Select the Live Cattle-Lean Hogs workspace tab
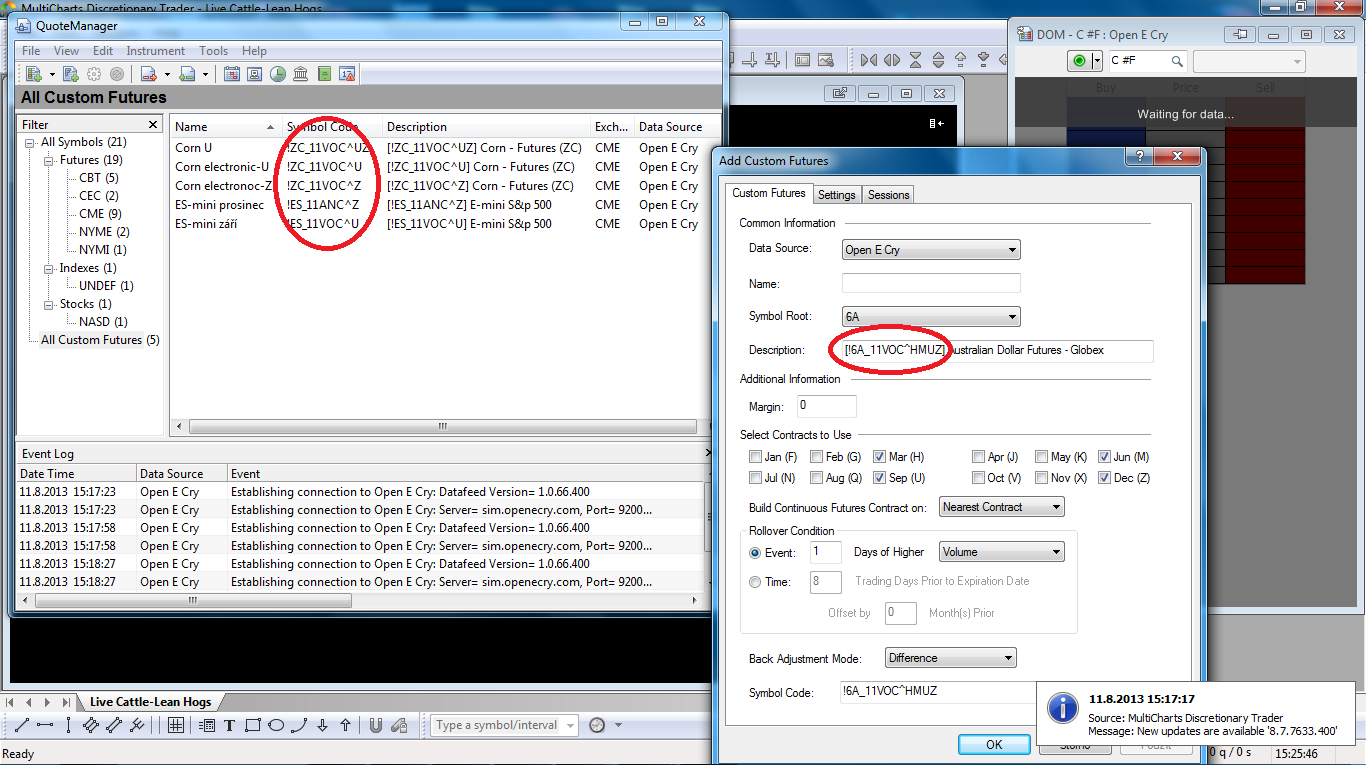The width and height of the screenshot is (1366, 765). coord(150,702)
